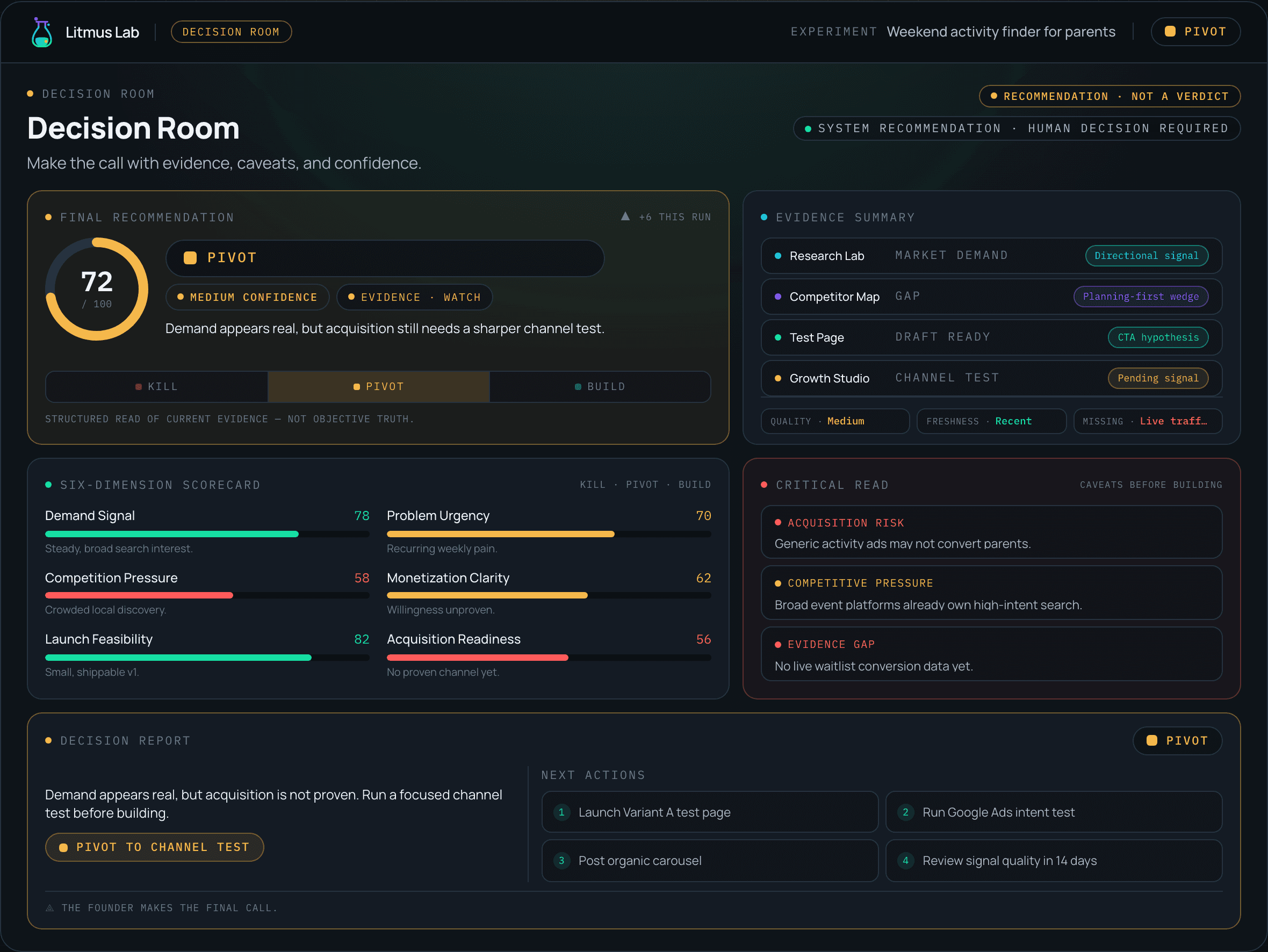
Task: Click the Freshness · Recent chip
Action: [991, 421]
